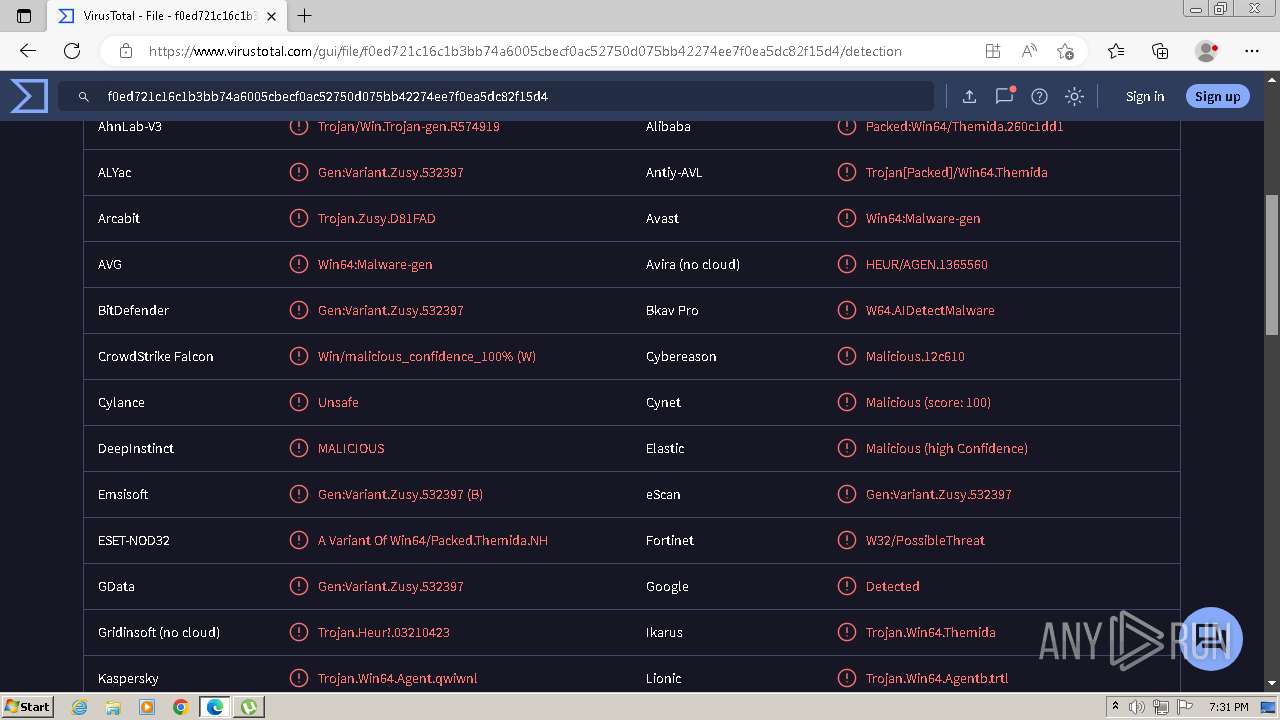This screenshot has width=1280, height=720.
Task: Go back with the browser back arrow
Action: tap(28, 51)
